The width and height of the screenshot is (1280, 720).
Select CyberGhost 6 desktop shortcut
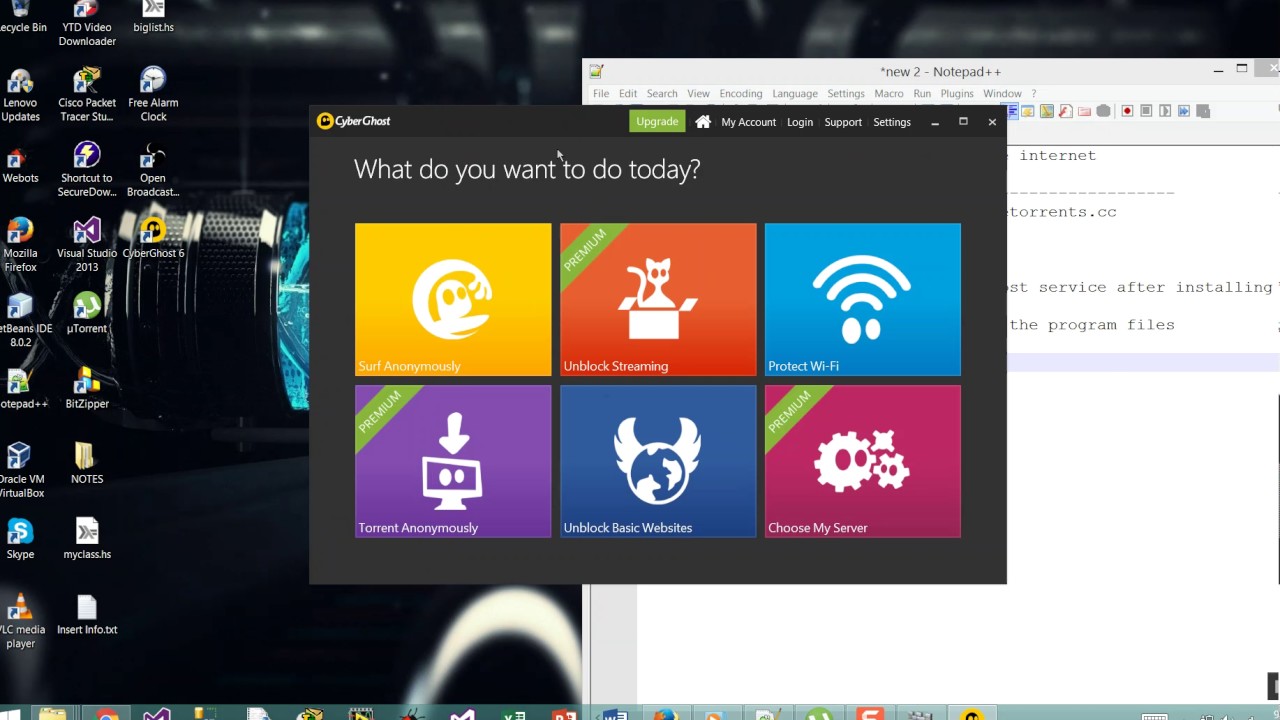pos(153,240)
